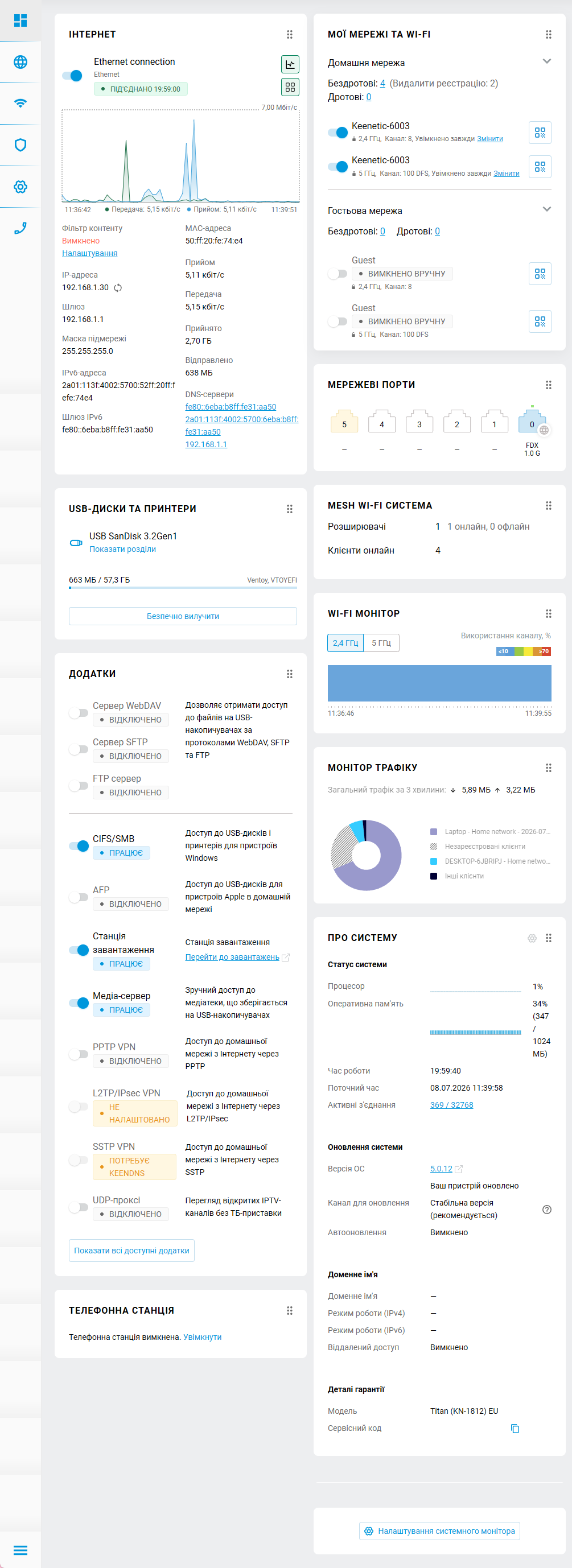Select network port 0 icon

tap(532, 421)
